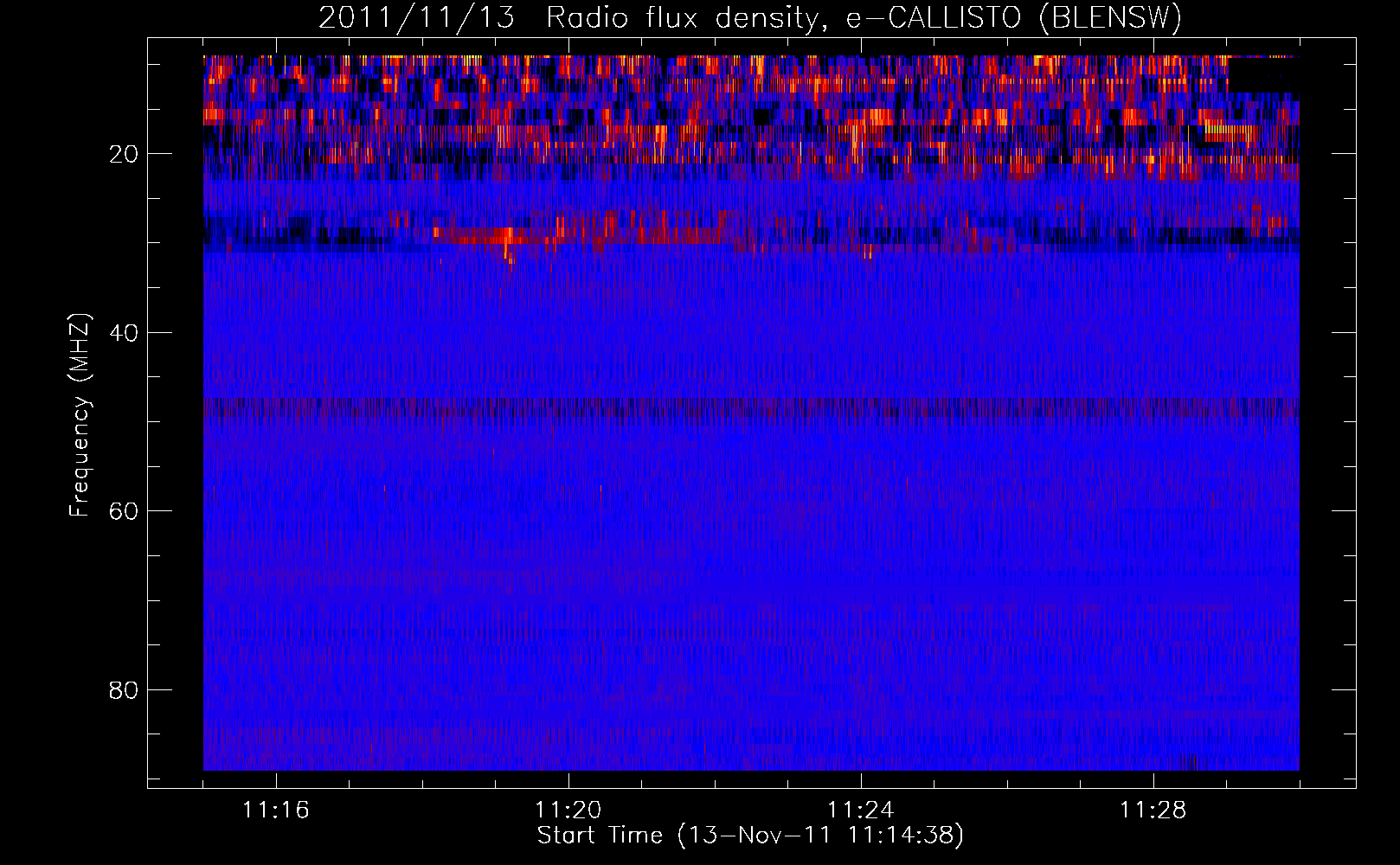Click the 20 MHz frequency tick label
Screen dimensions: 1400x865
pyautogui.click(x=124, y=154)
